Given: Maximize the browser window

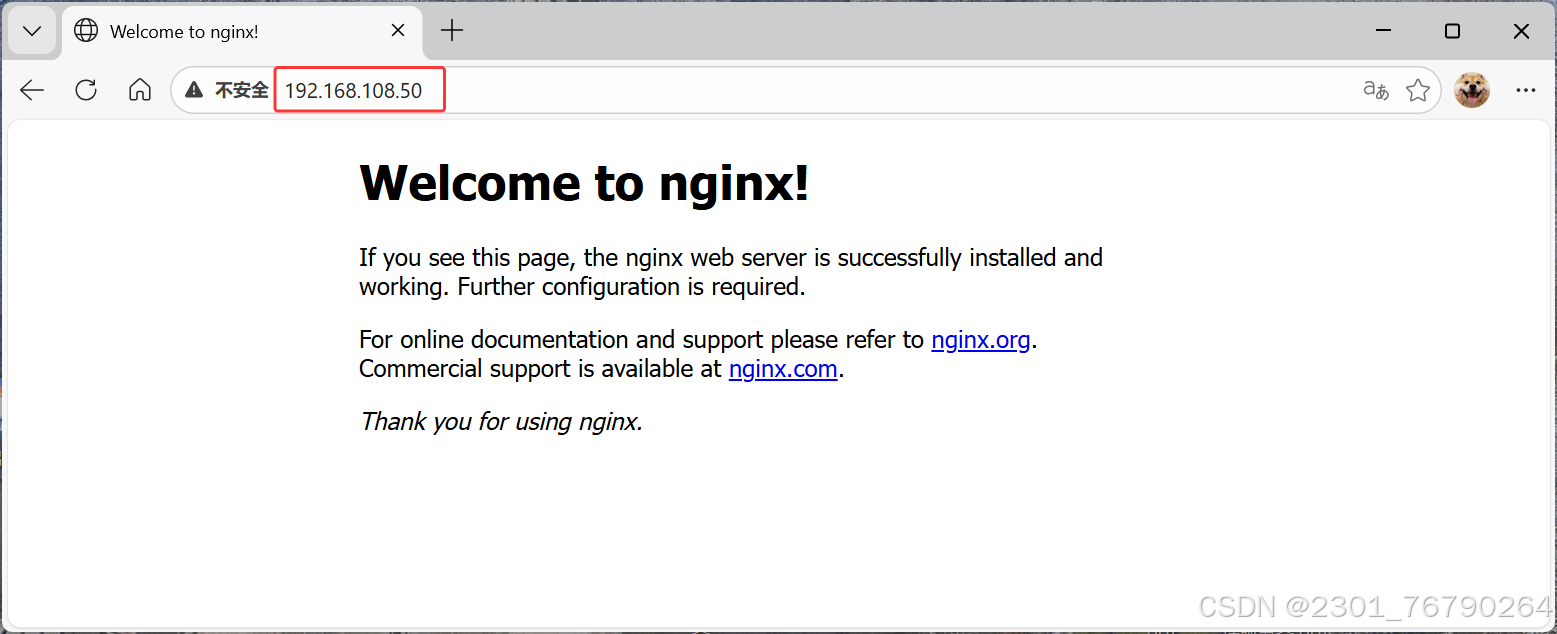Looking at the screenshot, I should pyautogui.click(x=1452, y=31).
